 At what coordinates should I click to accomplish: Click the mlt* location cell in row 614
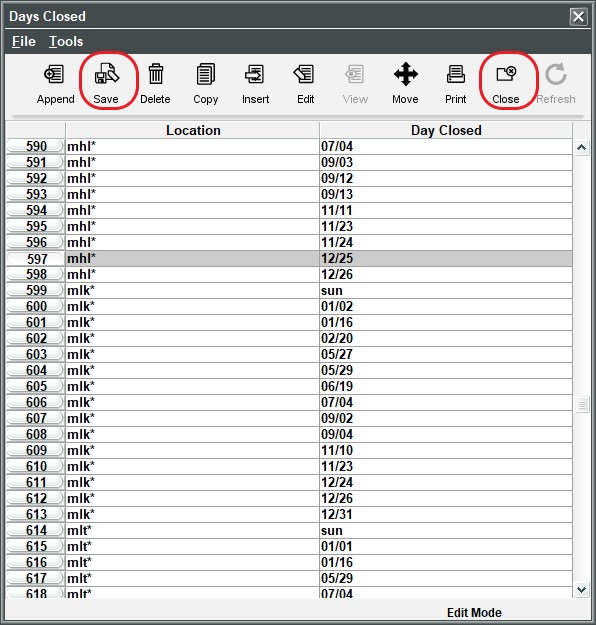click(193, 531)
